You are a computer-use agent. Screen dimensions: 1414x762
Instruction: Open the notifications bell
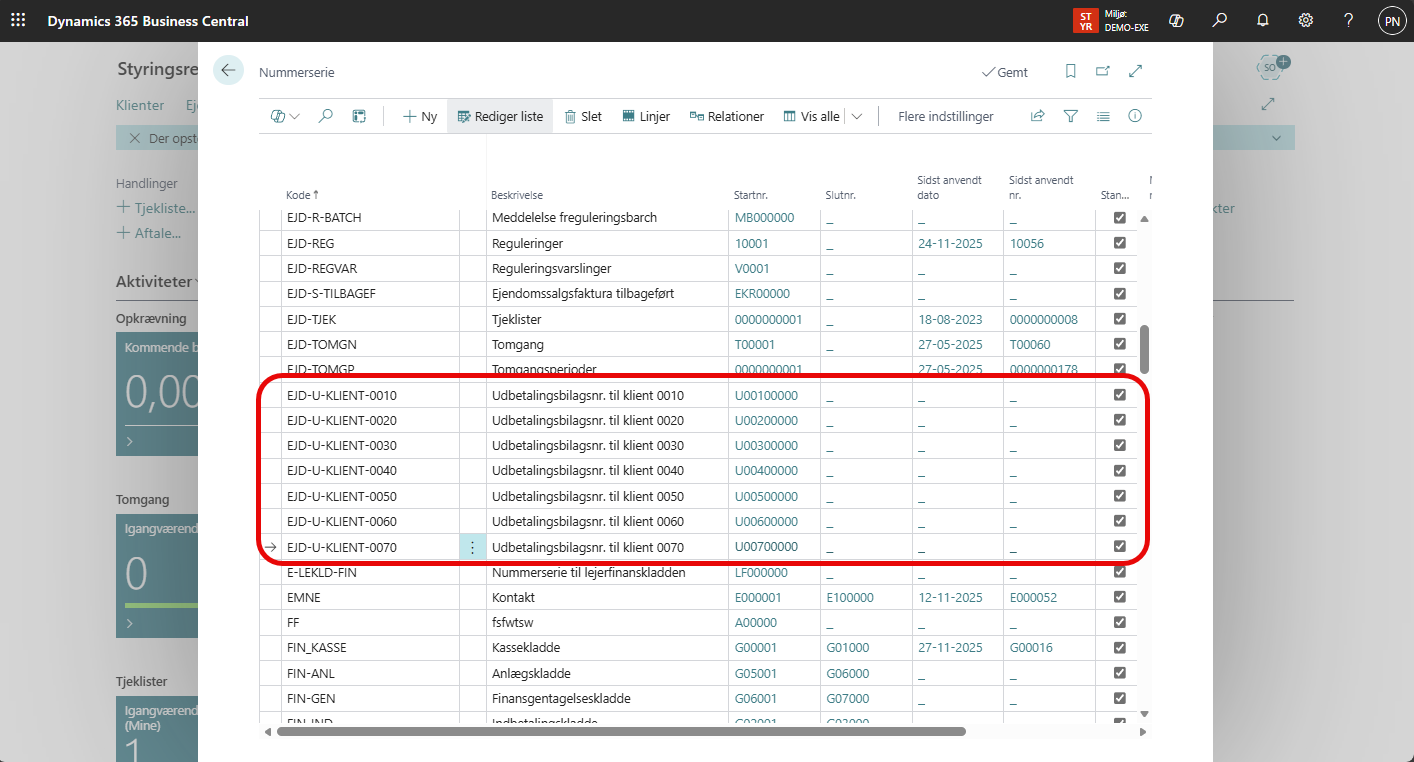pos(1262,20)
